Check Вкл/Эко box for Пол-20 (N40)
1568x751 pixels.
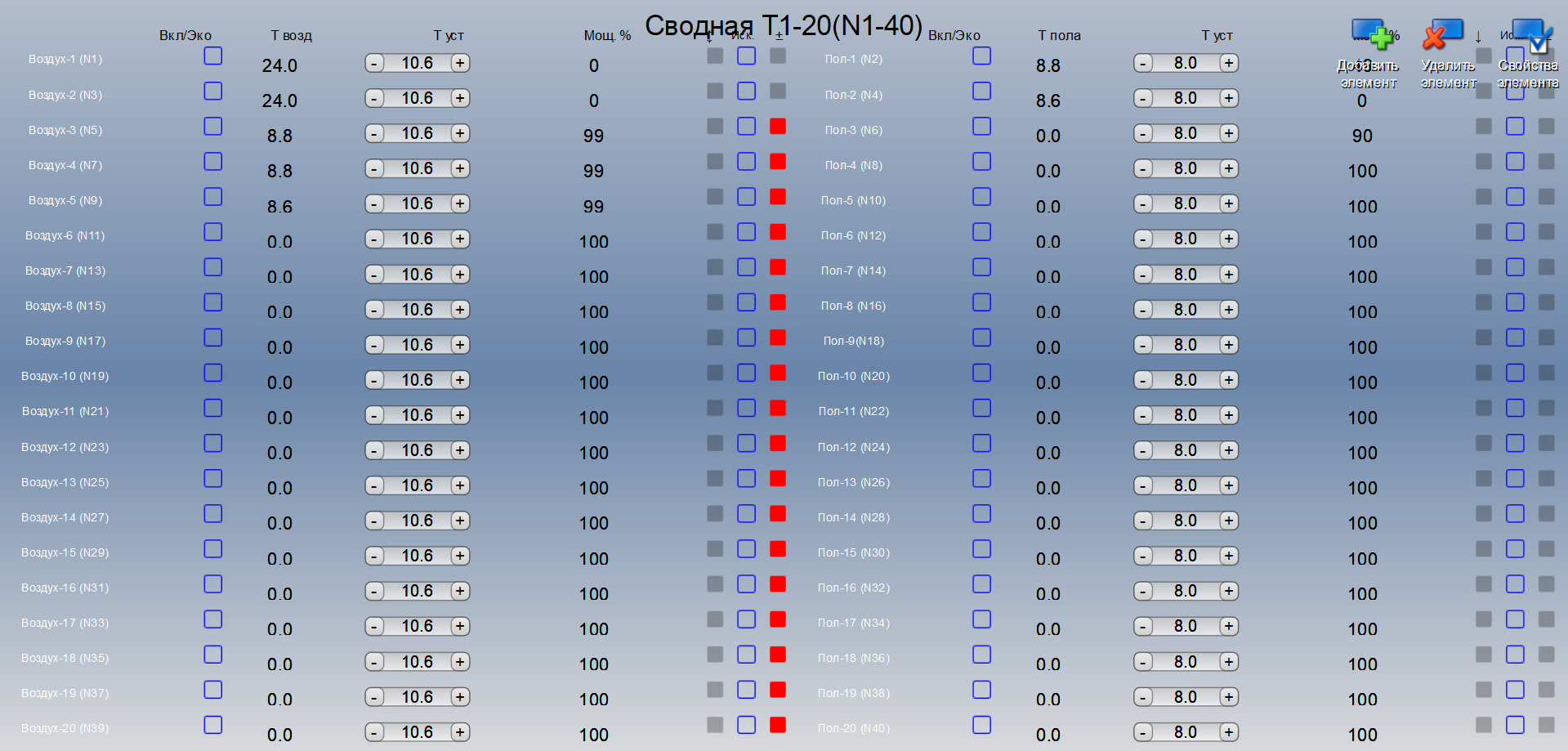pos(981,725)
